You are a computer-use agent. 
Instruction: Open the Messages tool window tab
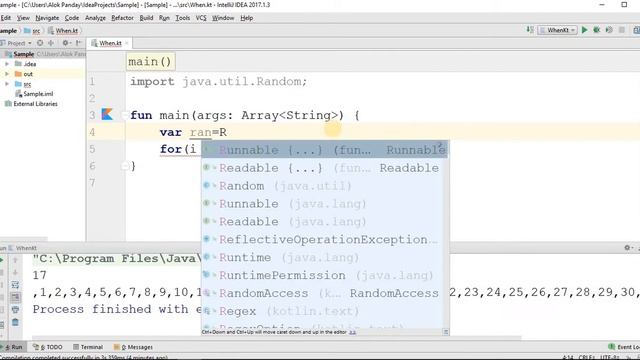[133, 347]
